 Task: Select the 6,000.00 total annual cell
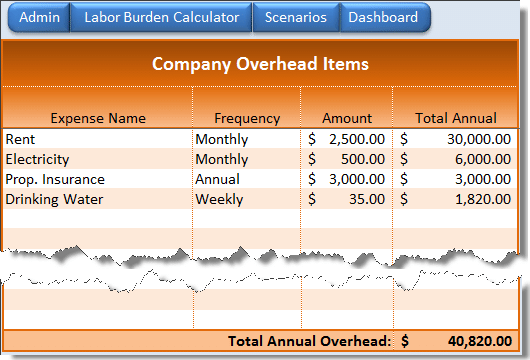tap(455, 159)
